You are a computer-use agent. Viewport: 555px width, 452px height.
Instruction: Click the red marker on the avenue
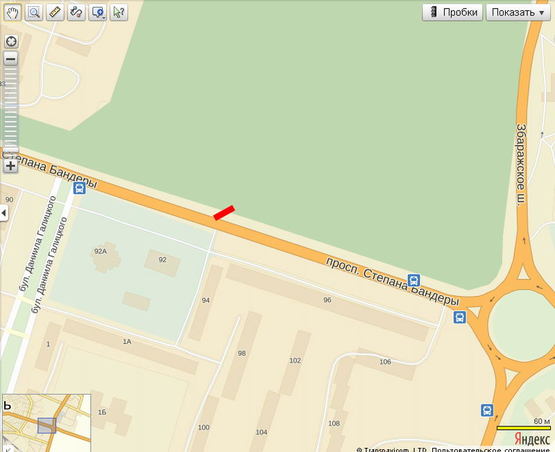(x=224, y=213)
